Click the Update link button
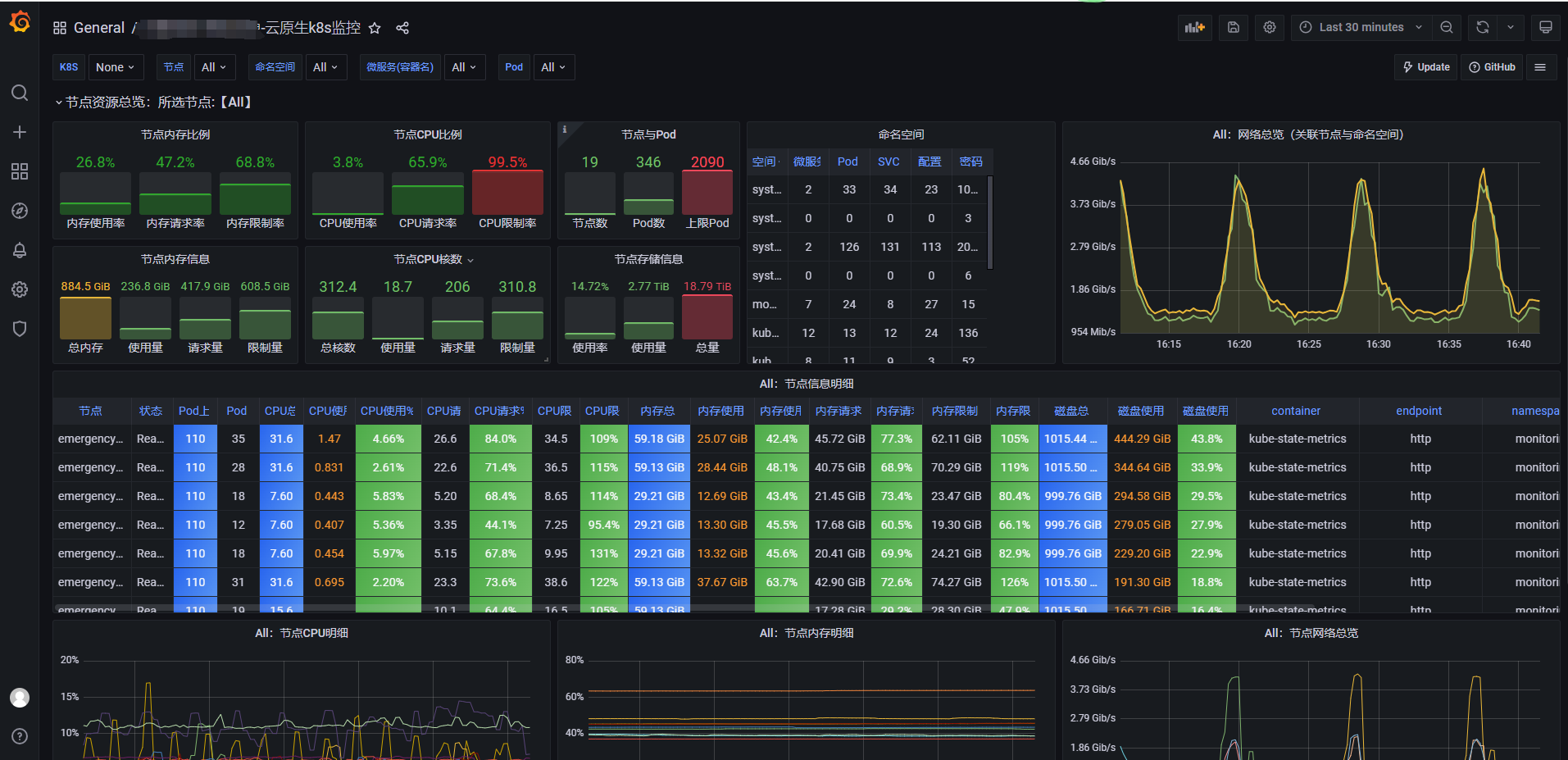Screen dimensions: 1568x760 tap(1426, 67)
